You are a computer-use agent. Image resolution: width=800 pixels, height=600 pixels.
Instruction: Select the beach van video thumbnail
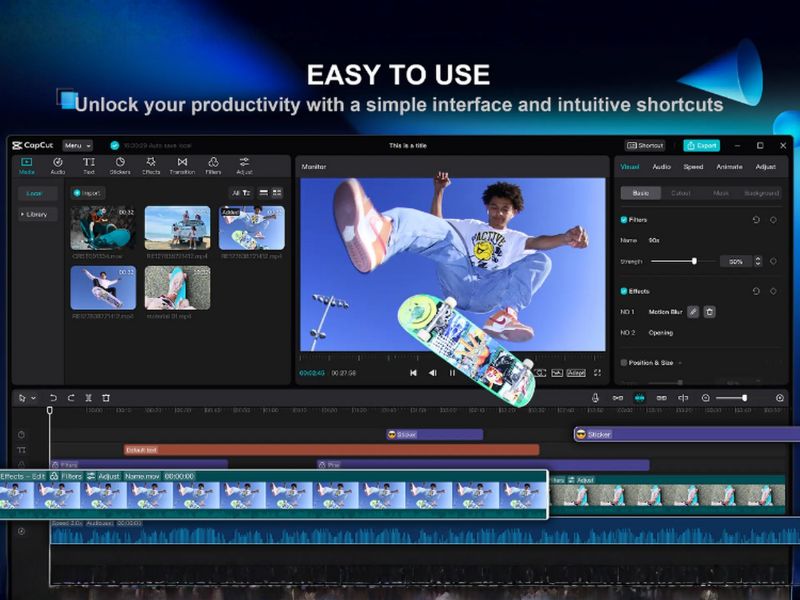click(x=178, y=228)
